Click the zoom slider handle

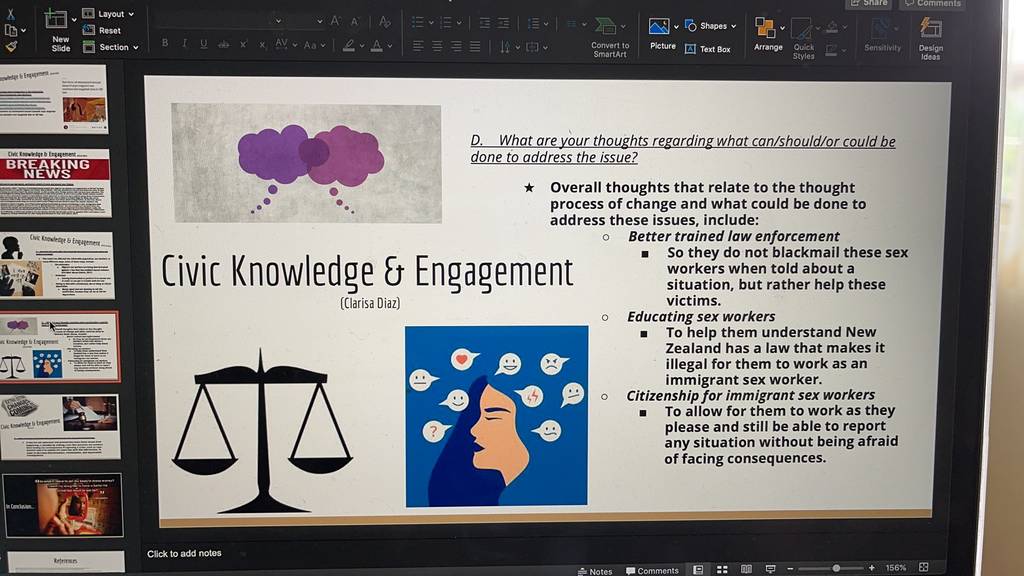click(836, 568)
